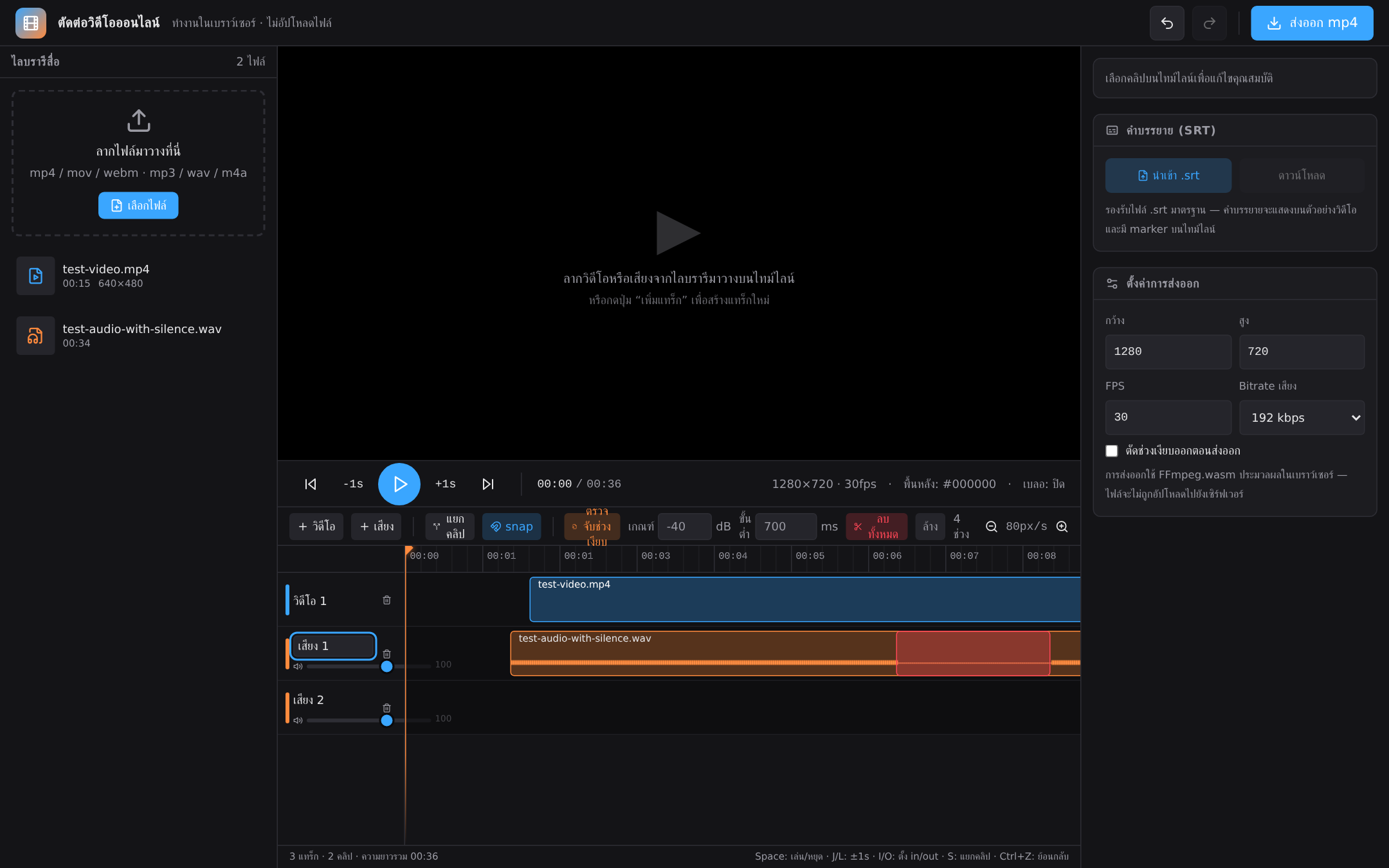1389x868 pixels.
Task: Open the 192 kbps bitrate dropdown
Action: click(1302, 417)
